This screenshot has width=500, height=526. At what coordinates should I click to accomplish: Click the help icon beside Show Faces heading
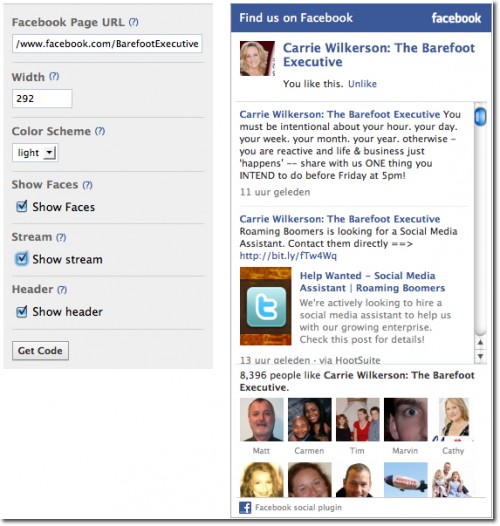[88, 185]
